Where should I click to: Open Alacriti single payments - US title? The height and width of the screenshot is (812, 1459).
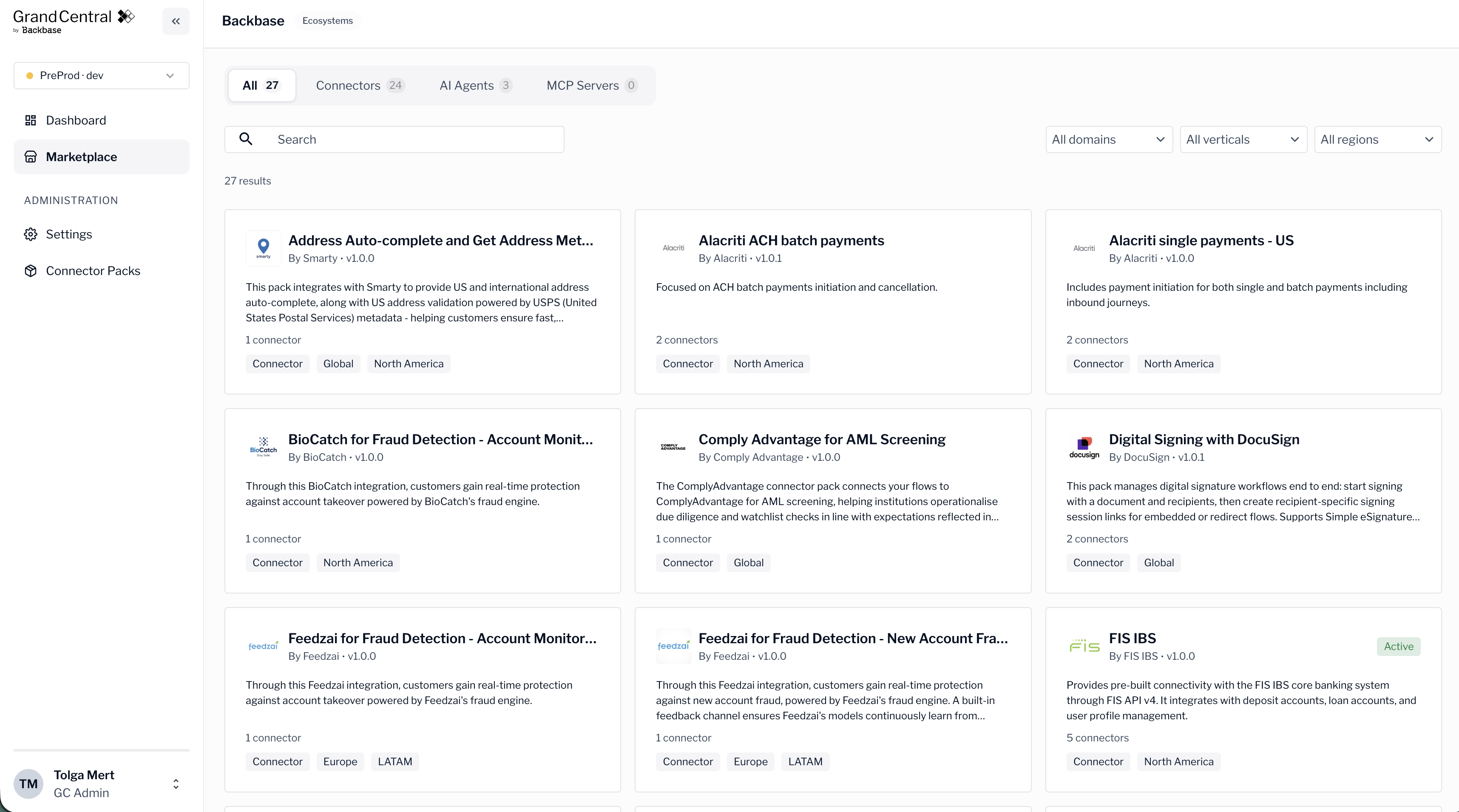point(1201,240)
